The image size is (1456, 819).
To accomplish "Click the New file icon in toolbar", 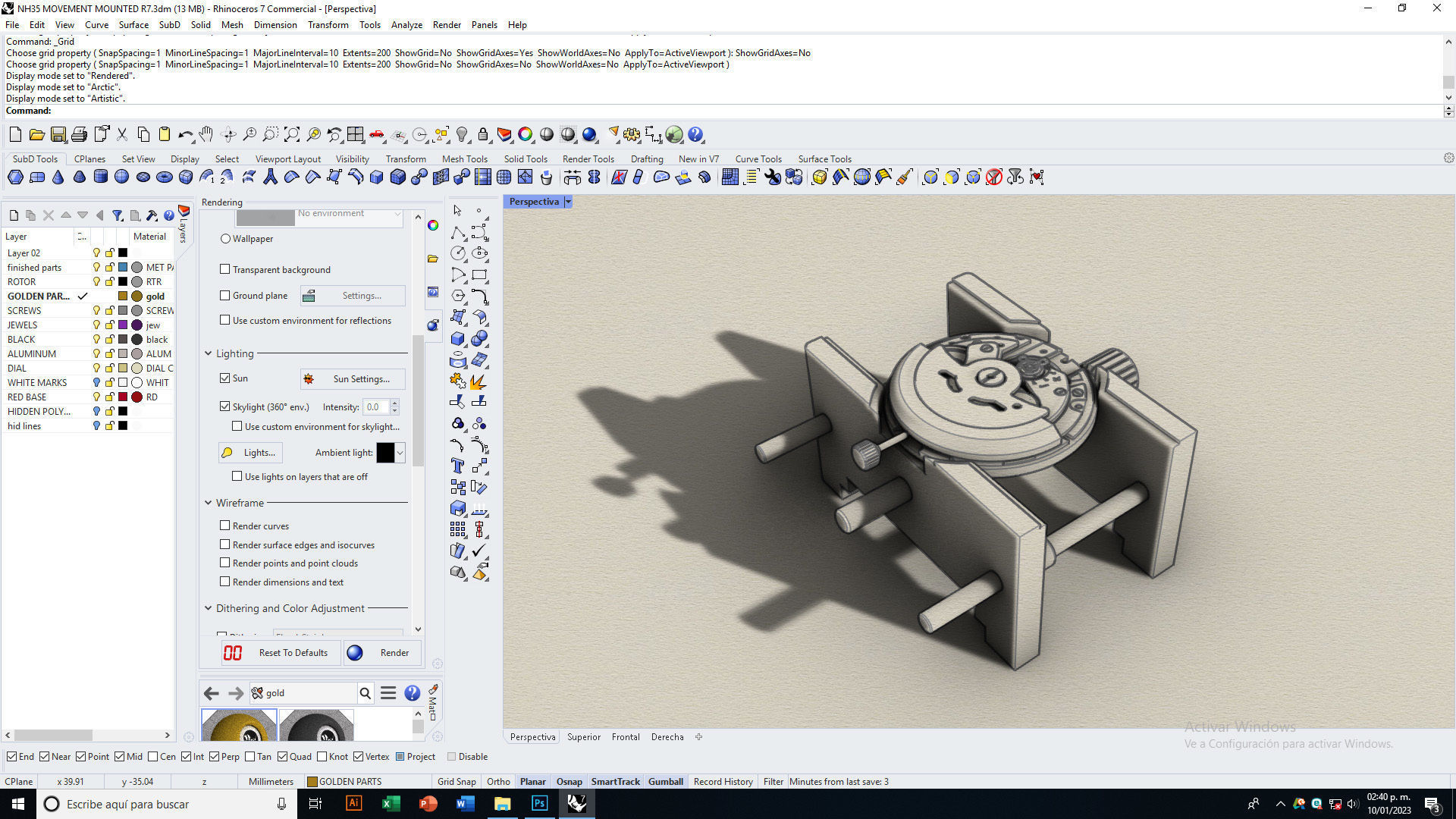I will tap(15, 135).
